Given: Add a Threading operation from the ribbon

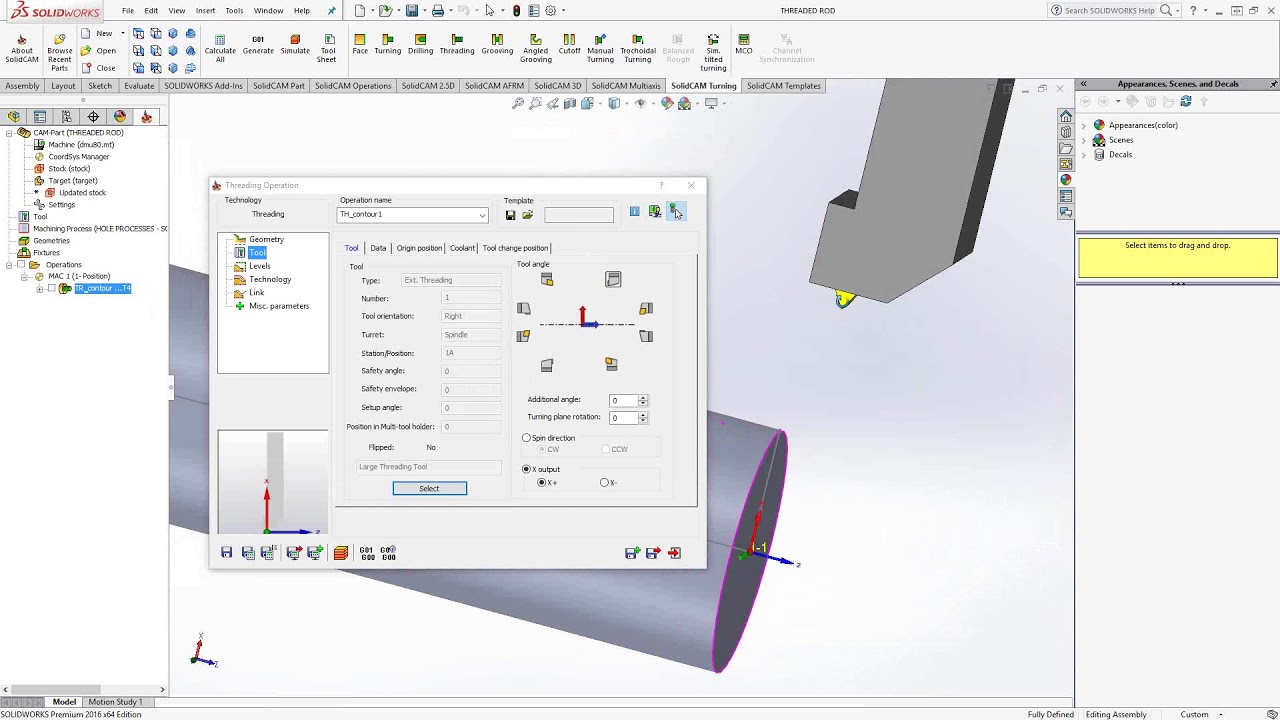Looking at the screenshot, I should pyautogui.click(x=457, y=45).
